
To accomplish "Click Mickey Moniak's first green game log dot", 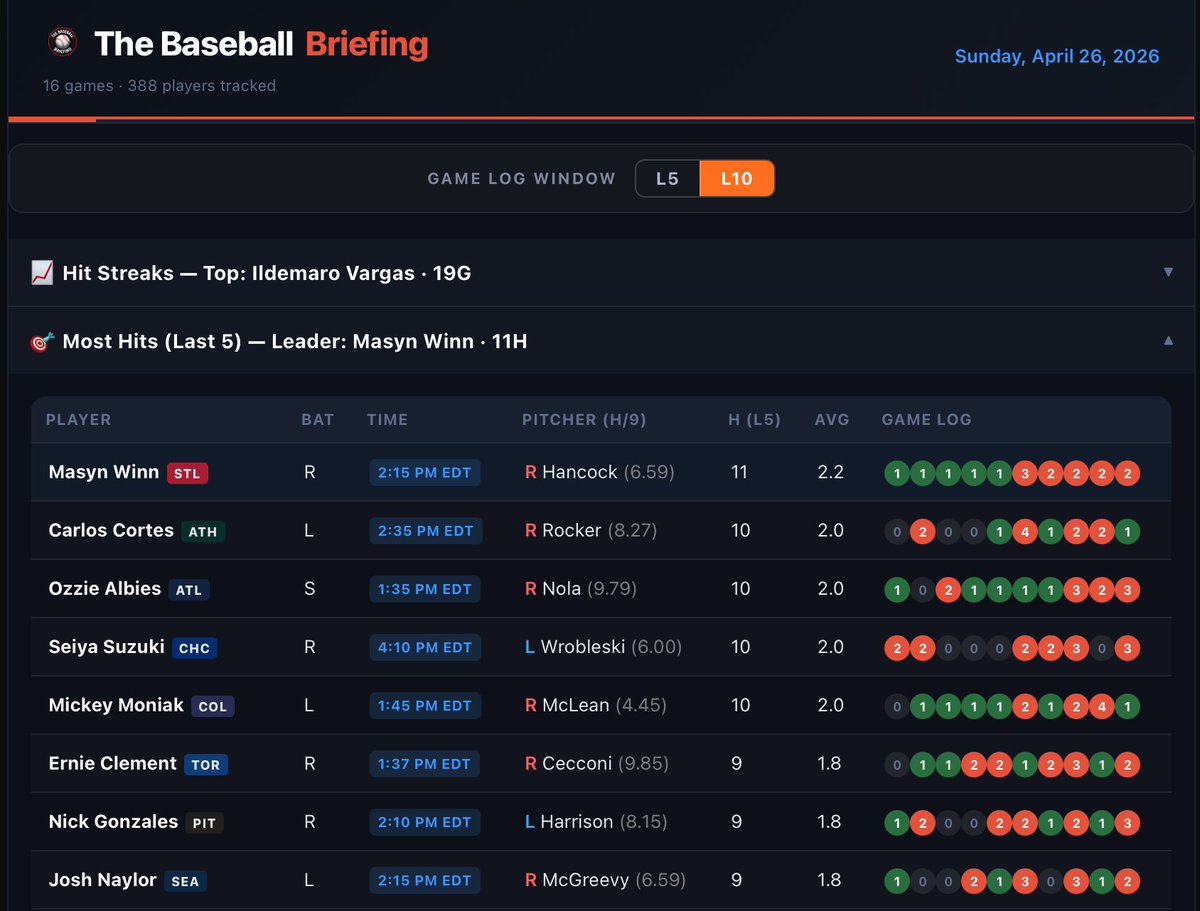I will [923, 705].
